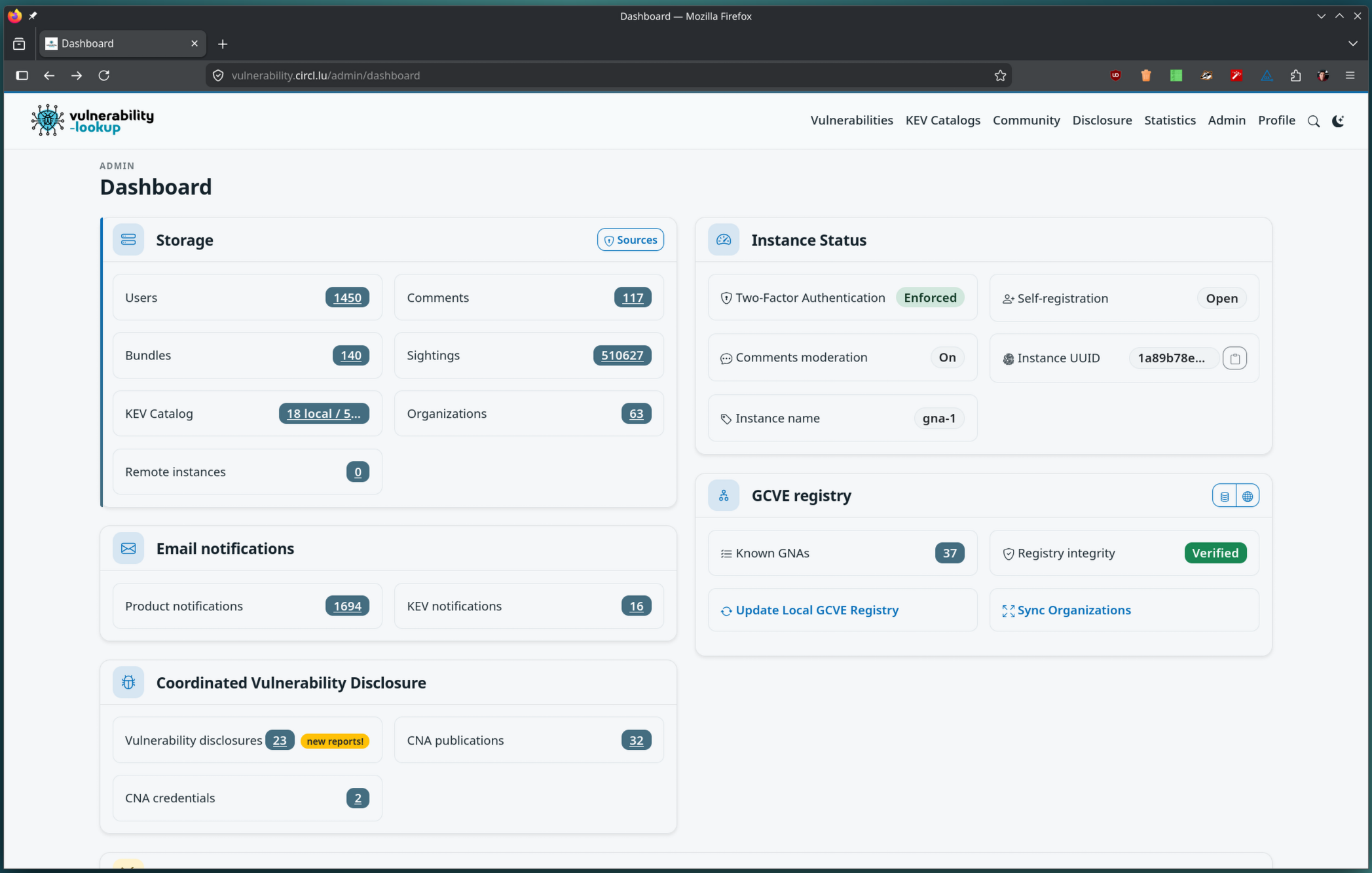Open the Admin menu

[x=1227, y=121]
